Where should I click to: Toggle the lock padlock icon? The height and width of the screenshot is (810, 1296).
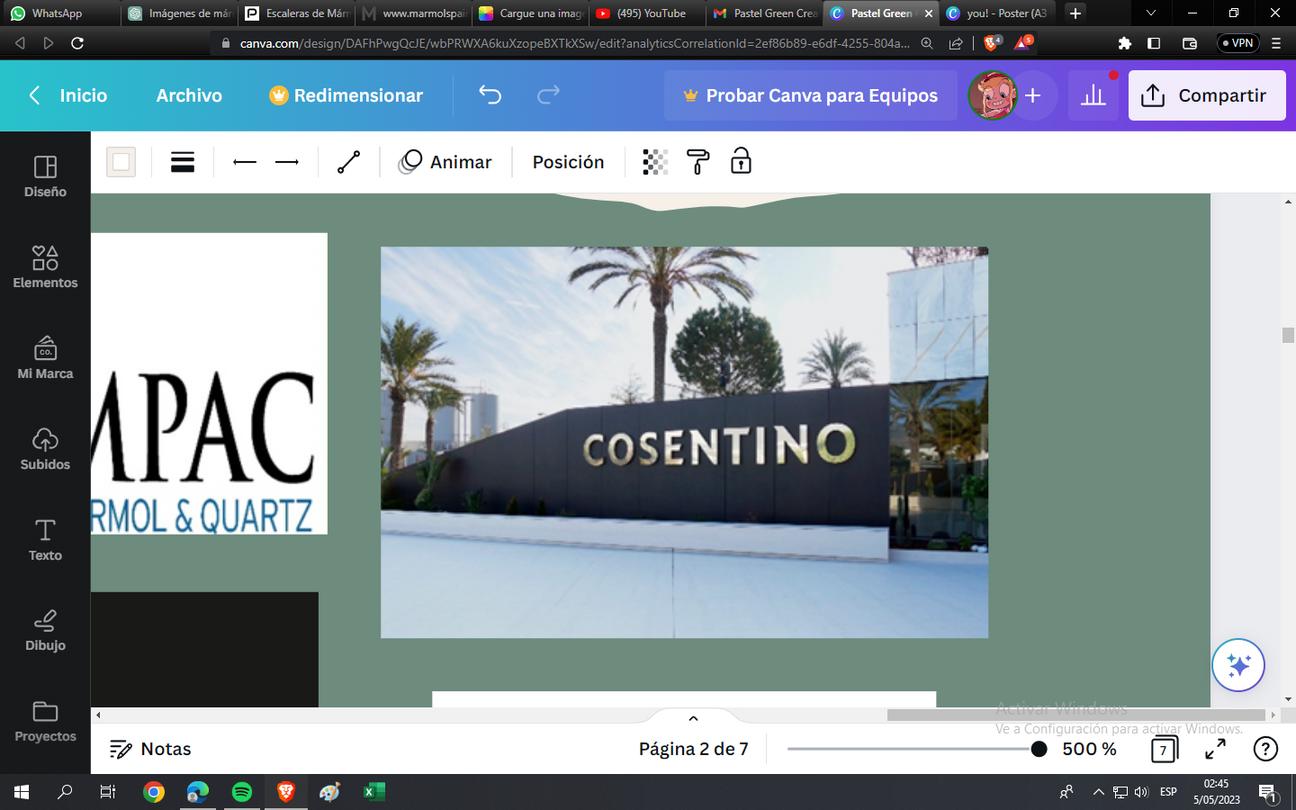741,161
